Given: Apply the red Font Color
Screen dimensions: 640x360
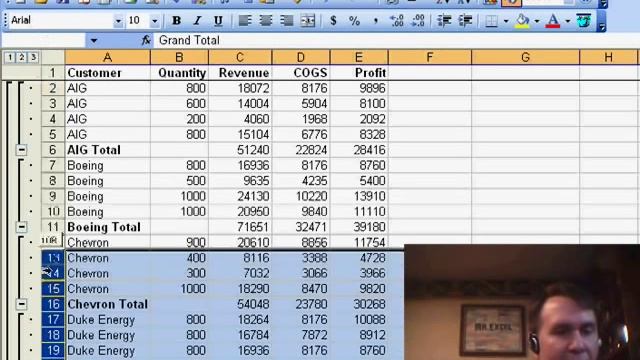Looking at the screenshot, I should [x=553, y=20].
